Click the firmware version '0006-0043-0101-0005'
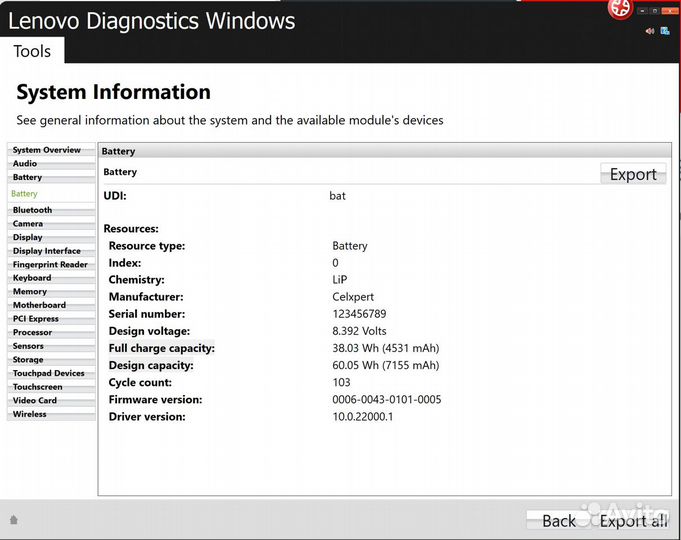Screen dimensions: 681x540 (387, 400)
